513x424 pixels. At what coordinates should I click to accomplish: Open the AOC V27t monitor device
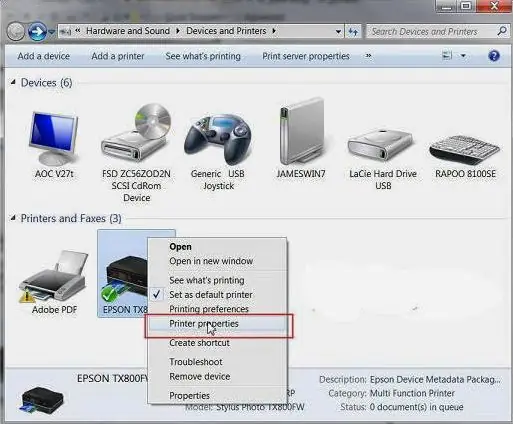point(54,138)
